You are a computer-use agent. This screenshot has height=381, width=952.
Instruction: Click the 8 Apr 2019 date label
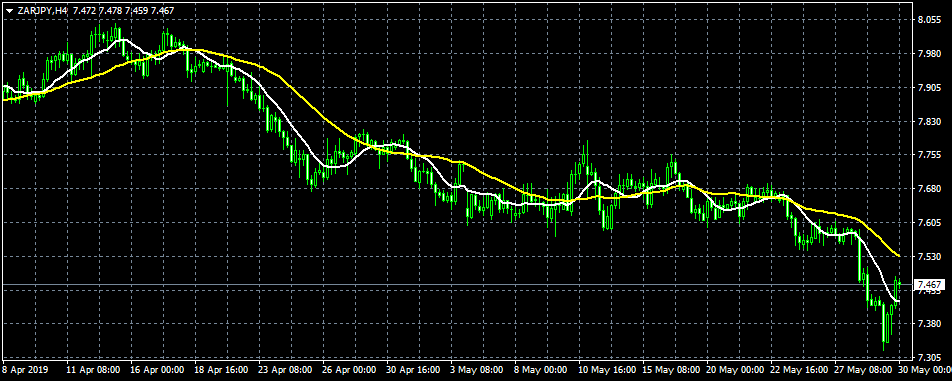(x=25, y=369)
